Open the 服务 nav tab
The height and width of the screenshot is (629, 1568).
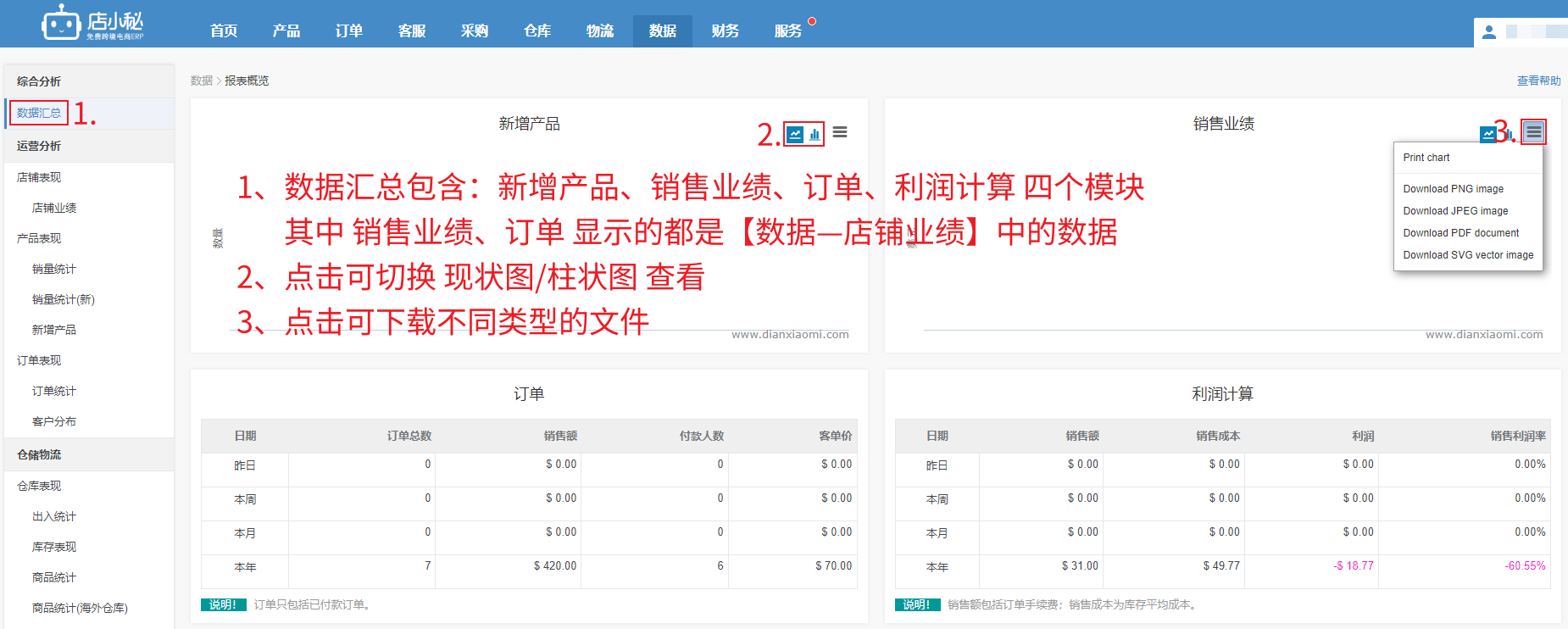click(x=788, y=31)
